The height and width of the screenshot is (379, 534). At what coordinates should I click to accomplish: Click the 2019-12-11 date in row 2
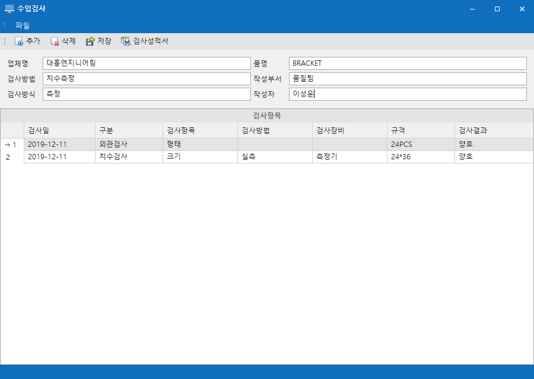tap(60, 157)
